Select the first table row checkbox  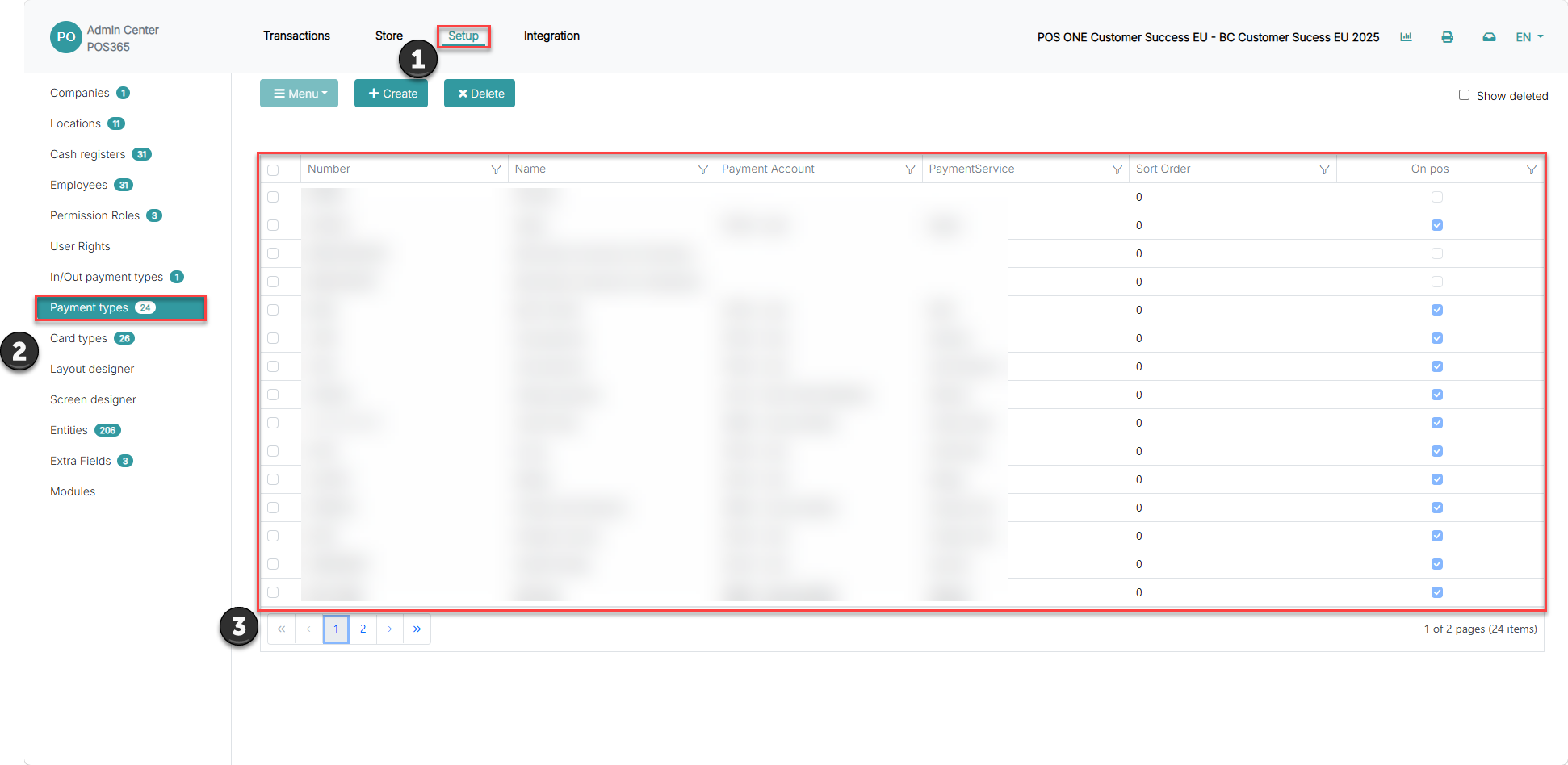pyautogui.click(x=273, y=197)
